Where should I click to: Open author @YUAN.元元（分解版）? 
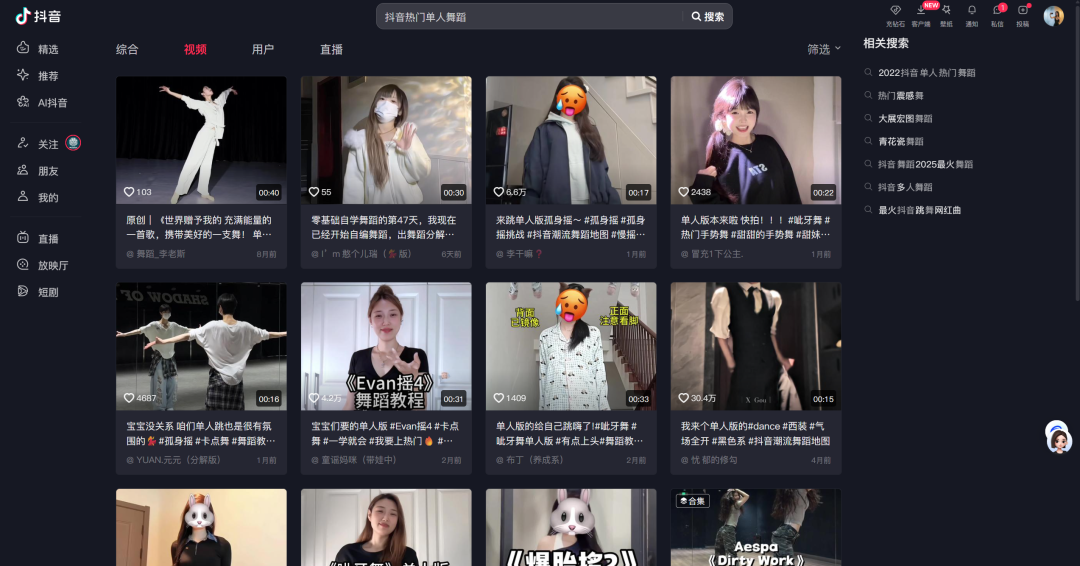point(173,460)
